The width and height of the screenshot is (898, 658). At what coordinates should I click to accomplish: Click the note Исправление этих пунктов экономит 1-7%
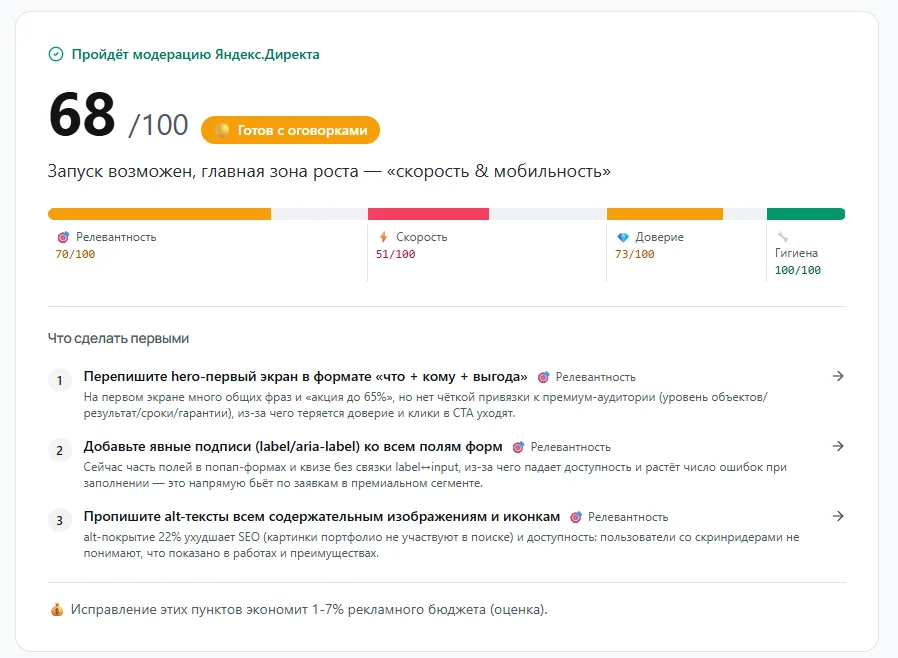click(x=309, y=609)
